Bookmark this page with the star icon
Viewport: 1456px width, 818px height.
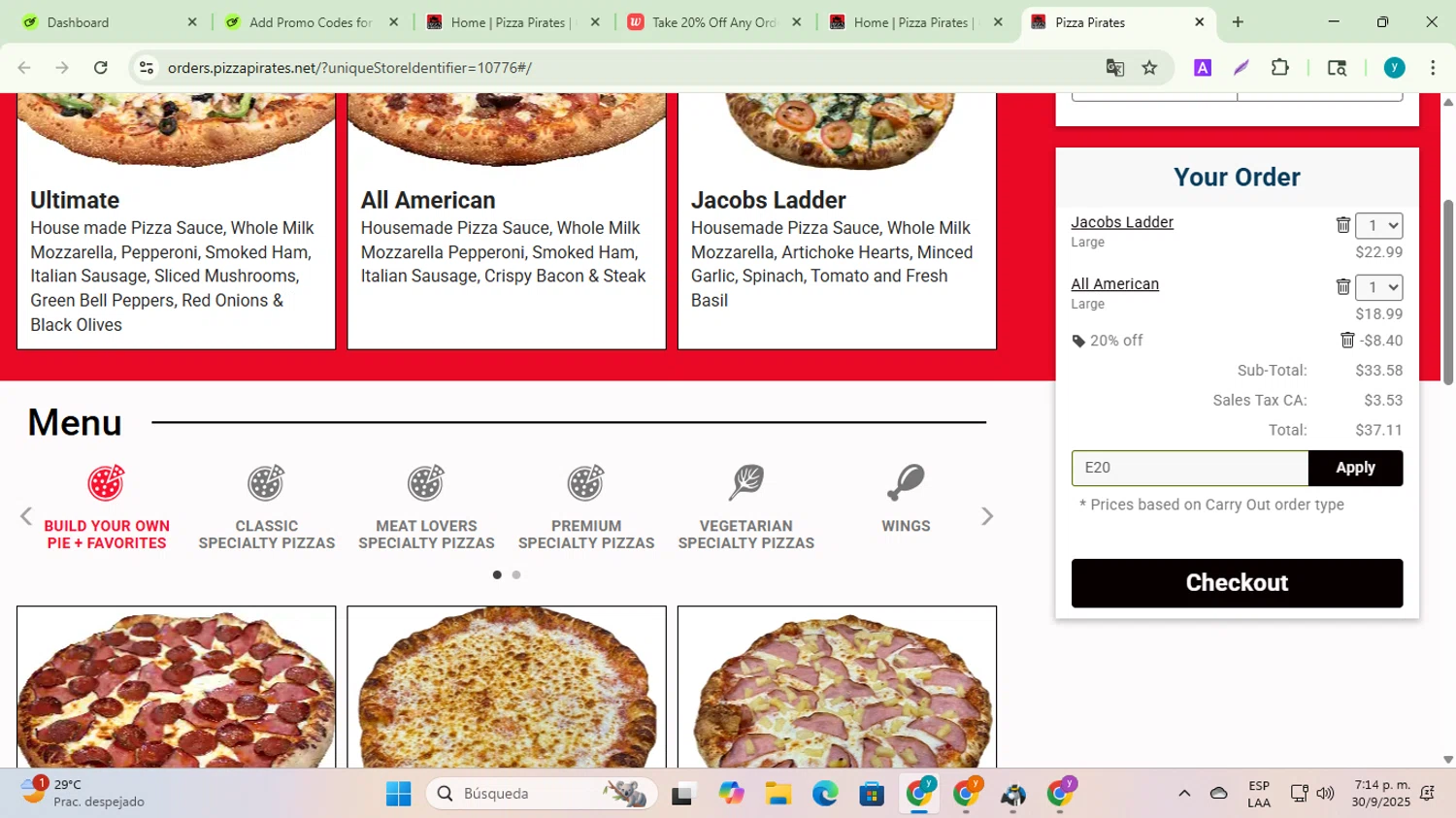[1150, 68]
